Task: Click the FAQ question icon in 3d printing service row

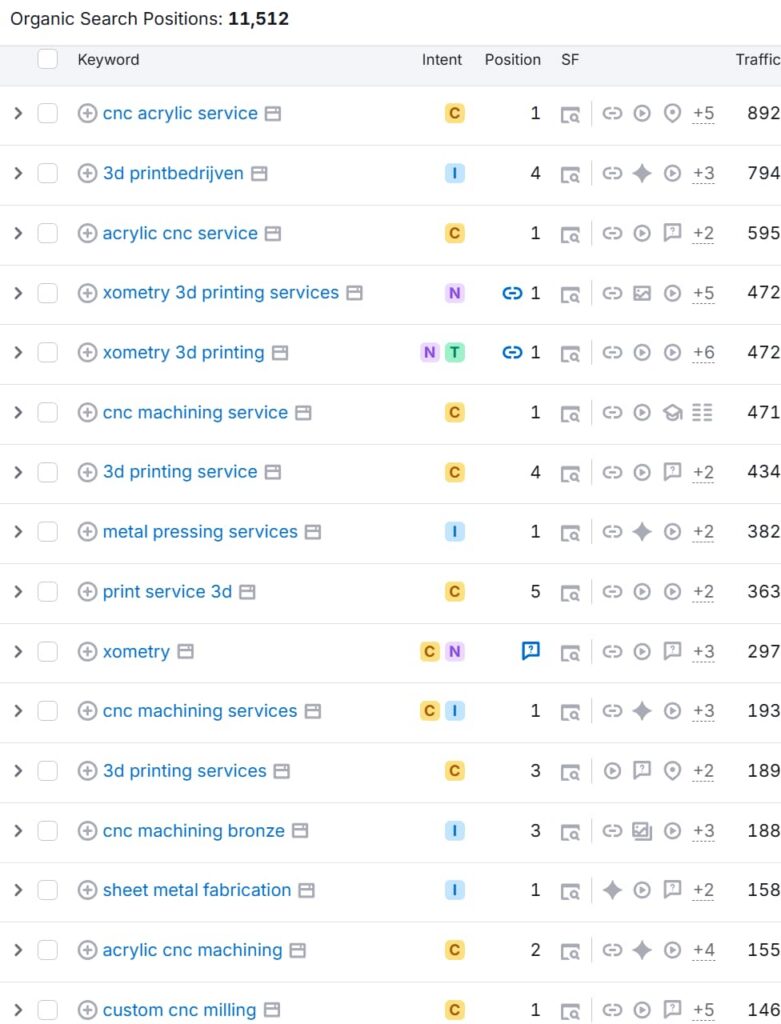Action: pyautogui.click(x=672, y=472)
